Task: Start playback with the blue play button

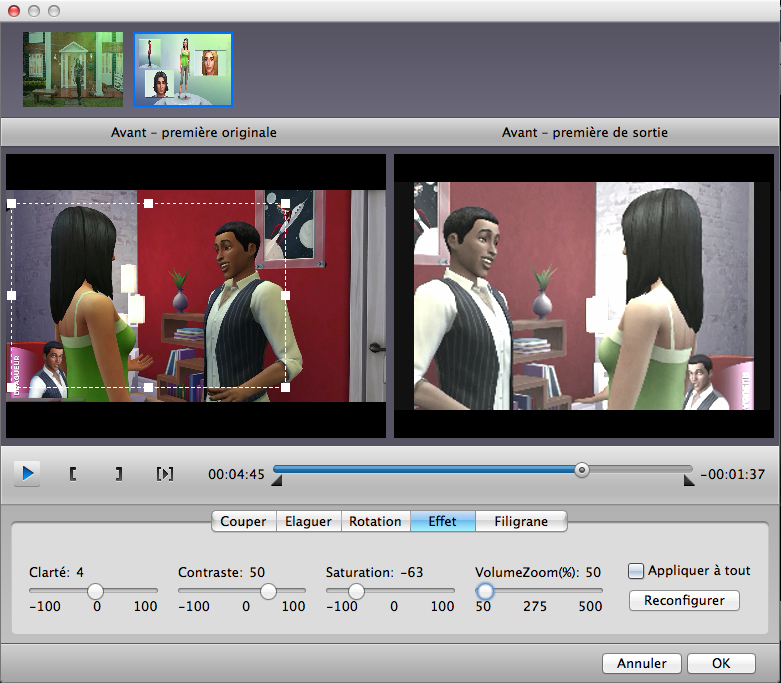Action: tap(27, 473)
